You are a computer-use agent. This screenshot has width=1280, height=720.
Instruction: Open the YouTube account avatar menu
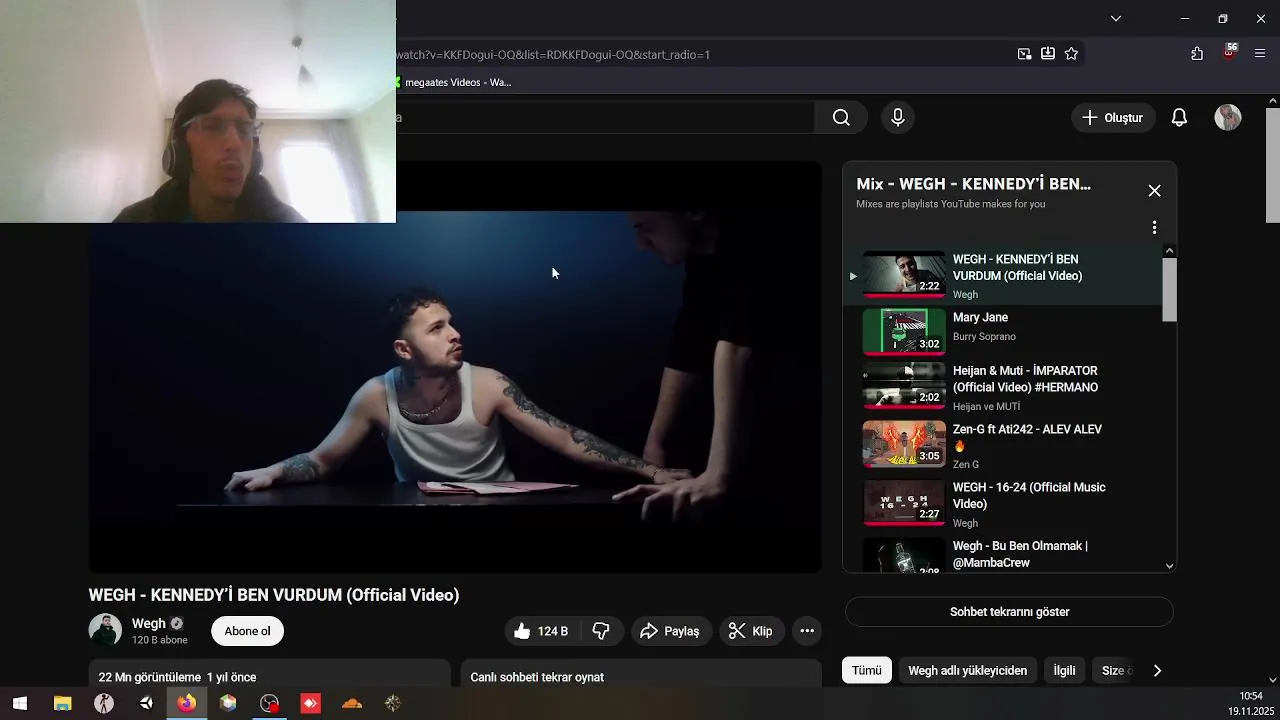1228,118
